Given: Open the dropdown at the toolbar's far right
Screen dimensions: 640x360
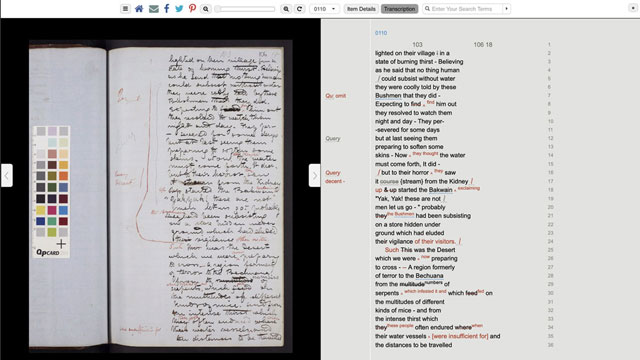Looking at the screenshot, I should 633,8.
